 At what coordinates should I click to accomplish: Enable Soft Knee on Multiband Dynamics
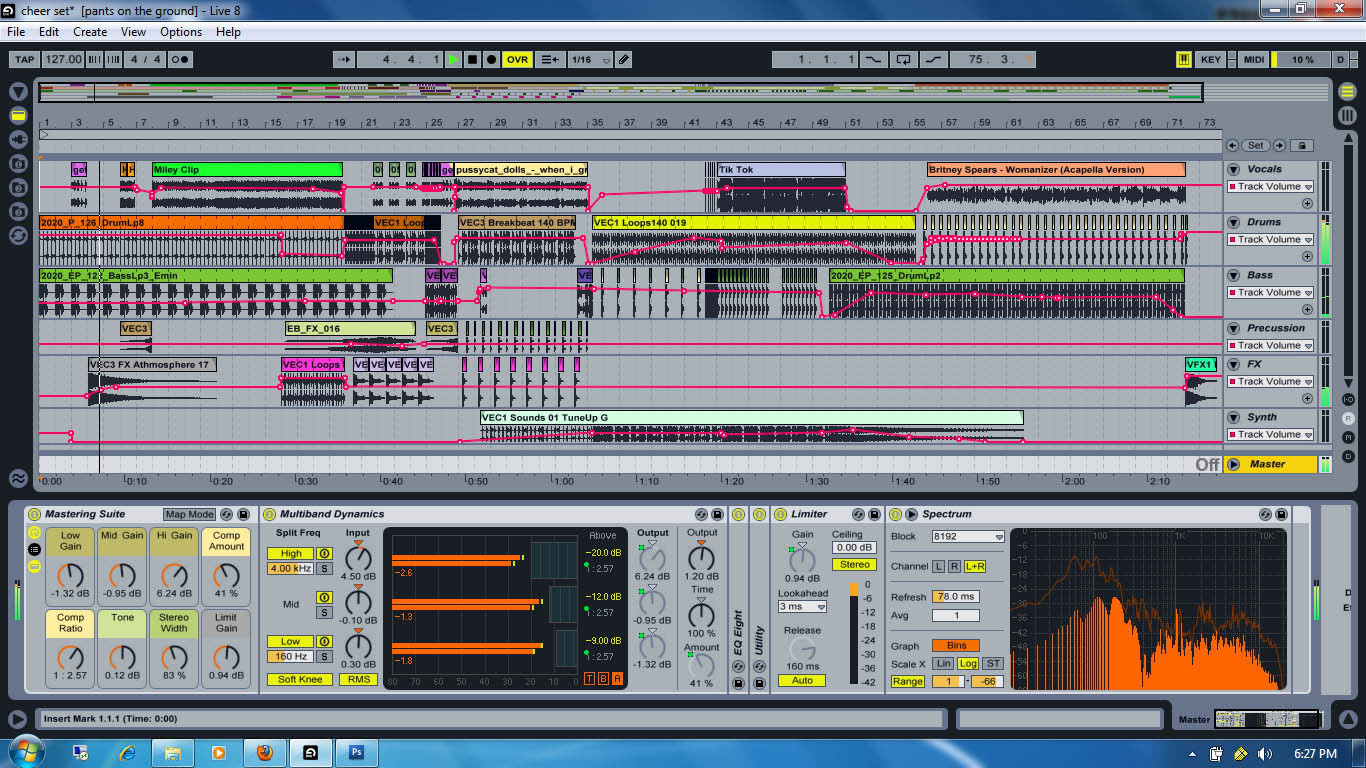click(x=297, y=679)
